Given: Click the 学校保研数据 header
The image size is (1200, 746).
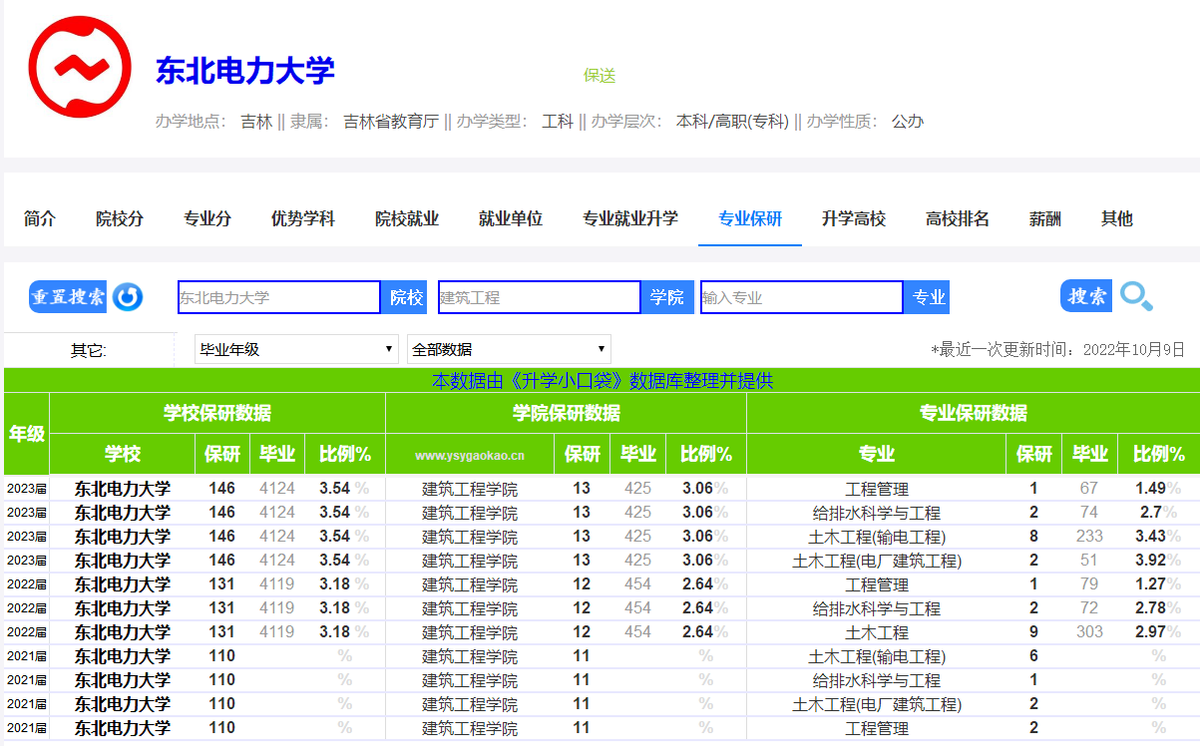Looking at the screenshot, I should pyautogui.click(x=217, y=413).
